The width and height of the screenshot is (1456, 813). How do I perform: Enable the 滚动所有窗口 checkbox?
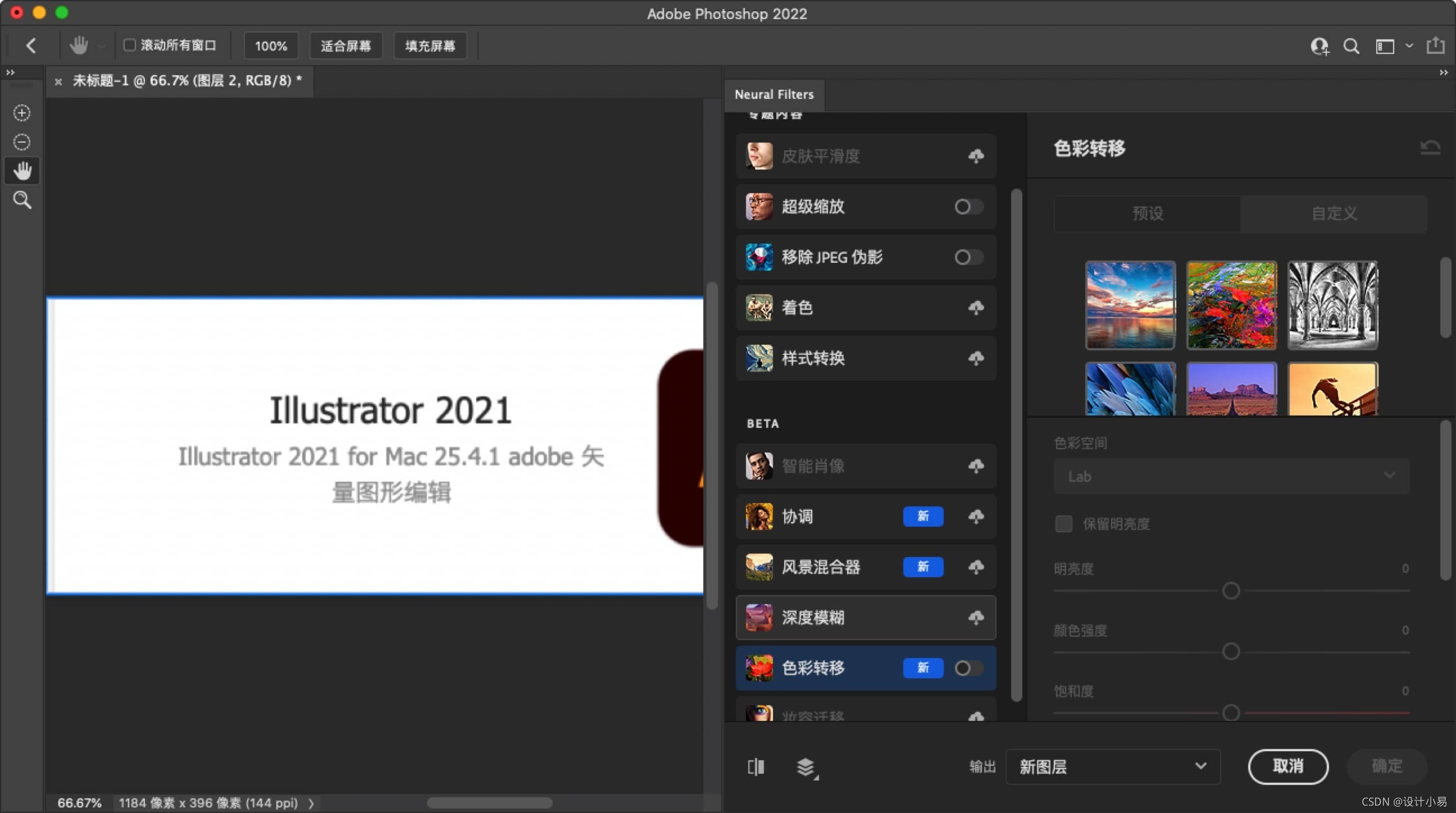pyautogui.click(x=129, y=44)
